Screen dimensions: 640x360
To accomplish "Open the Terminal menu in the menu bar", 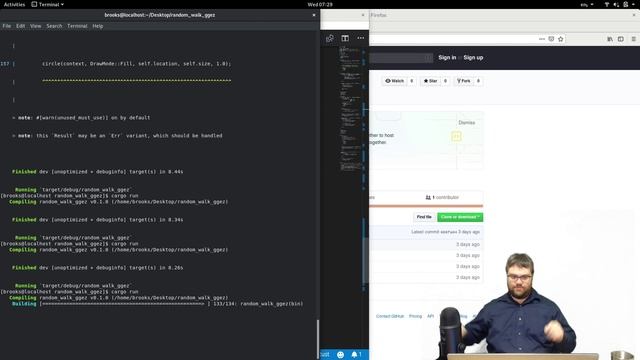I will click(77, 26).
